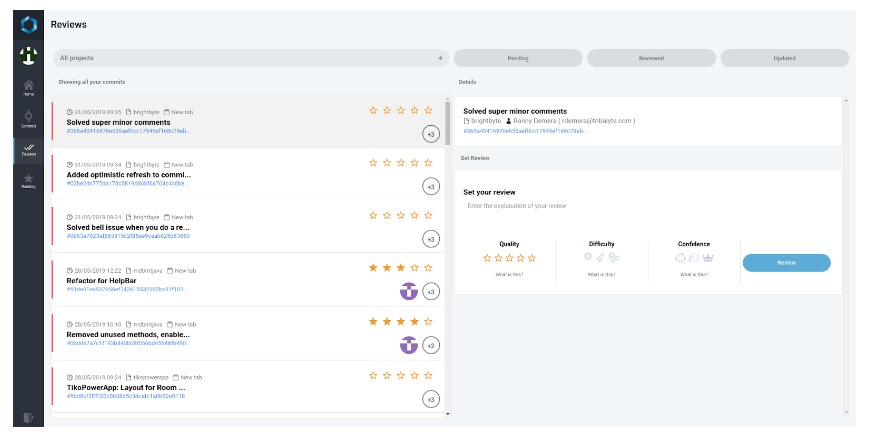Click the Ranking star sidebar icon
This screenshot has width=870, height=437.
(x=29, y=180)
